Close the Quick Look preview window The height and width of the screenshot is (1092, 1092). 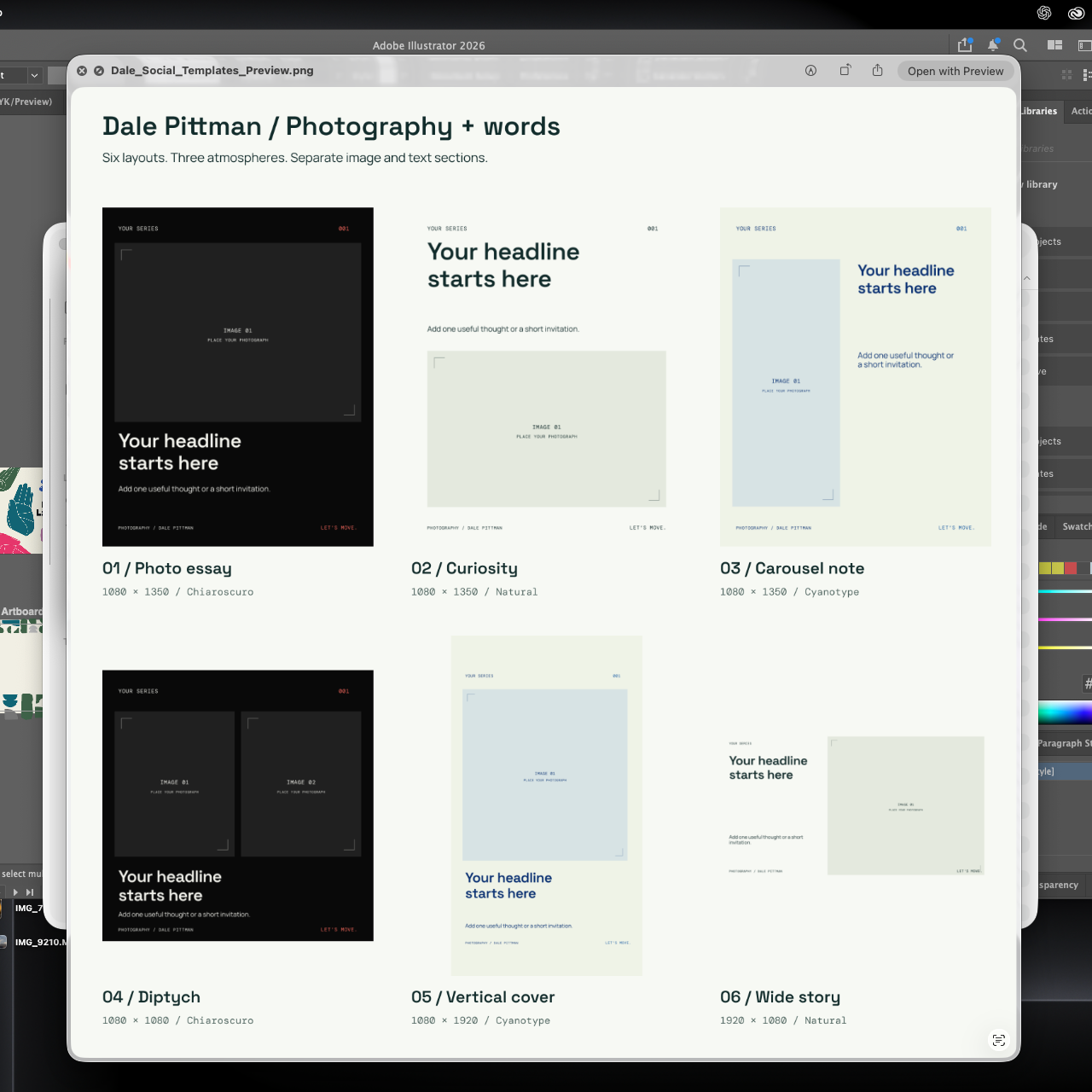click(82, 71)
